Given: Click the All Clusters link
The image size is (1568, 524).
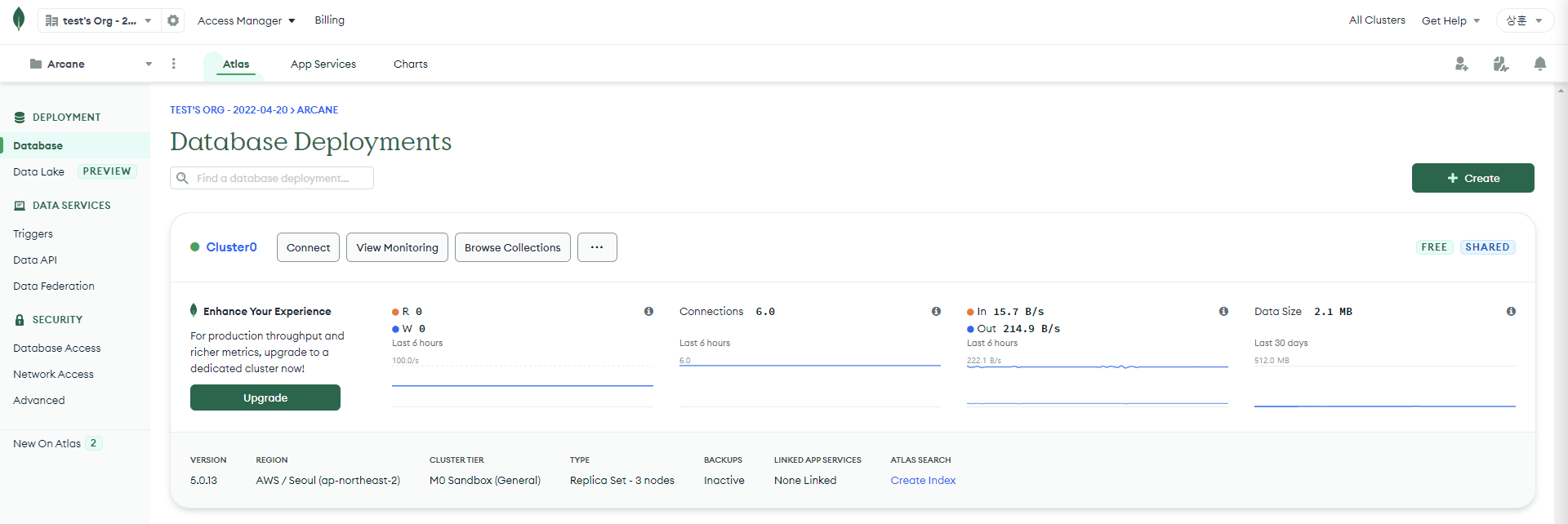Looking at the screenshot, I should [x=1377, y=20].
